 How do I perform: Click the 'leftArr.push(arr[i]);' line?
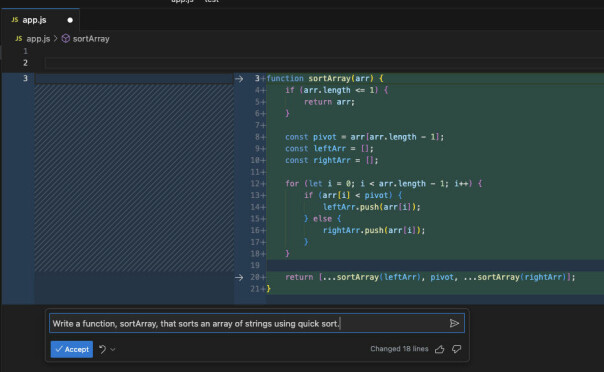coord(371,207)
